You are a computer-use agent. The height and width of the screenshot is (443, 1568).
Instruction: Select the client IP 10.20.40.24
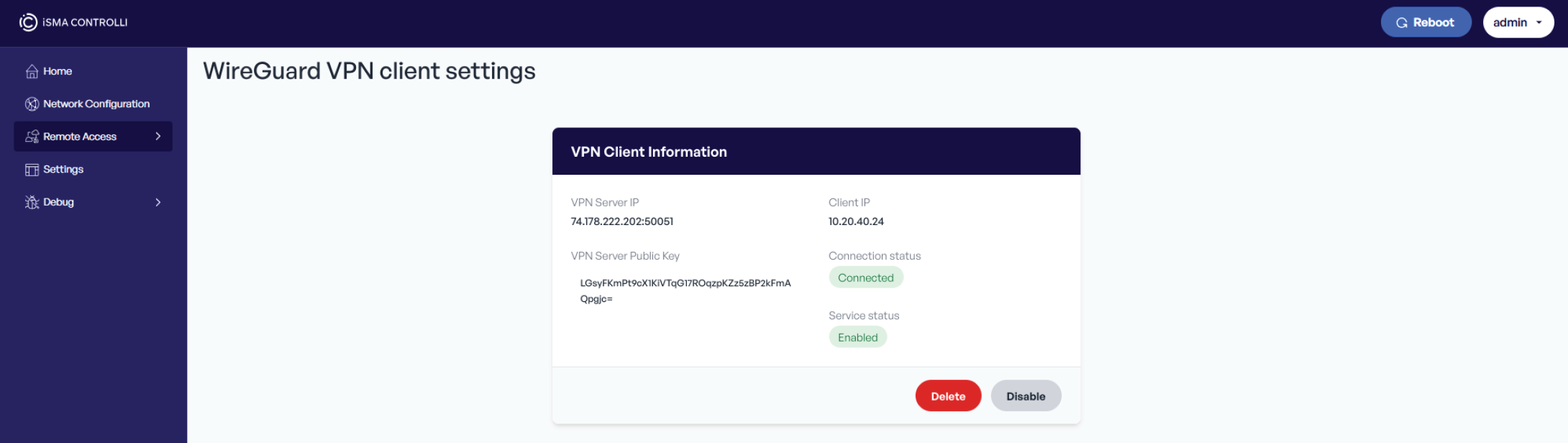coord(856,221)
